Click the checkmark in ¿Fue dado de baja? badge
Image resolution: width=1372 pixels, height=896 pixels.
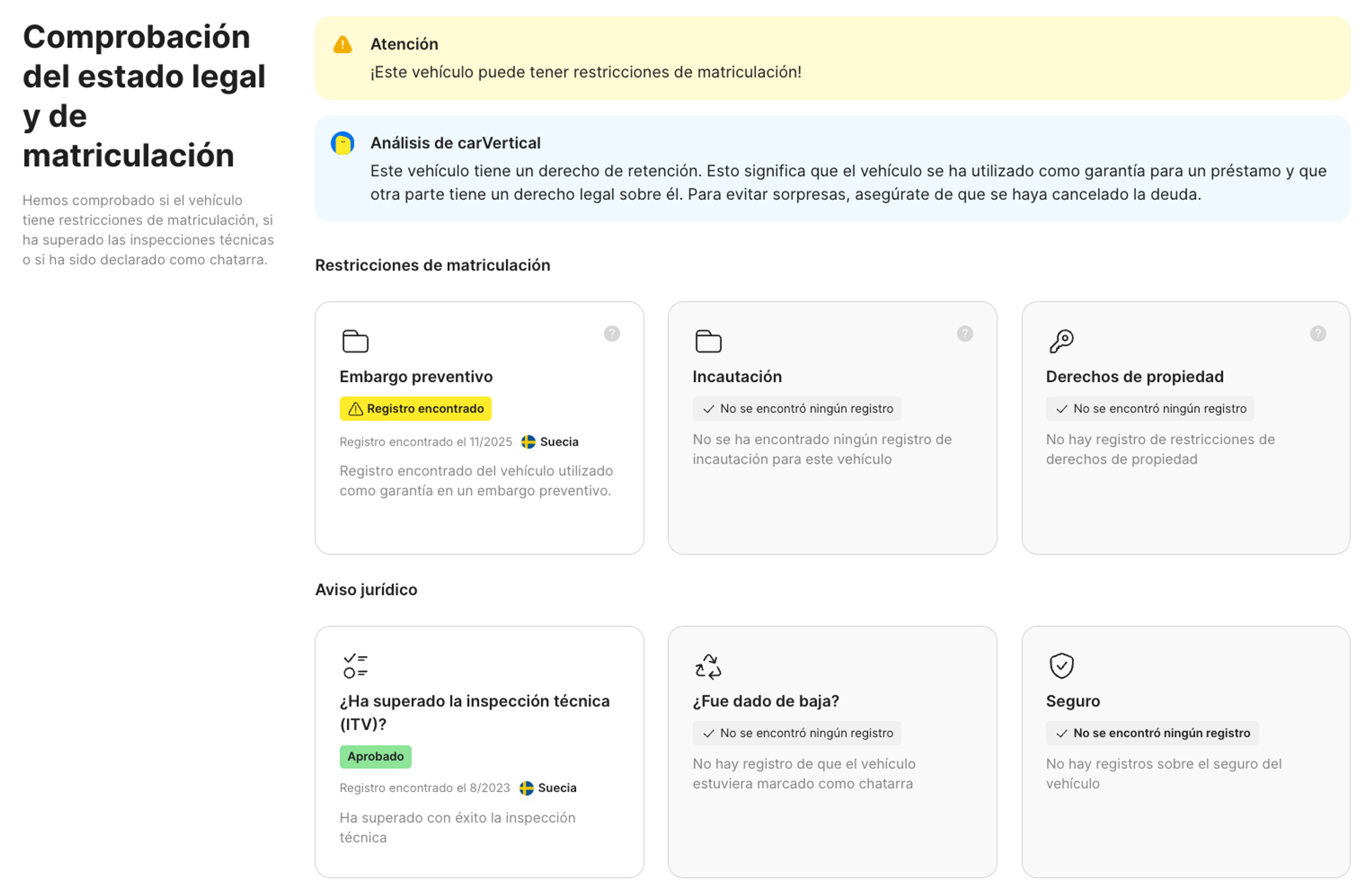click(709, 733)
